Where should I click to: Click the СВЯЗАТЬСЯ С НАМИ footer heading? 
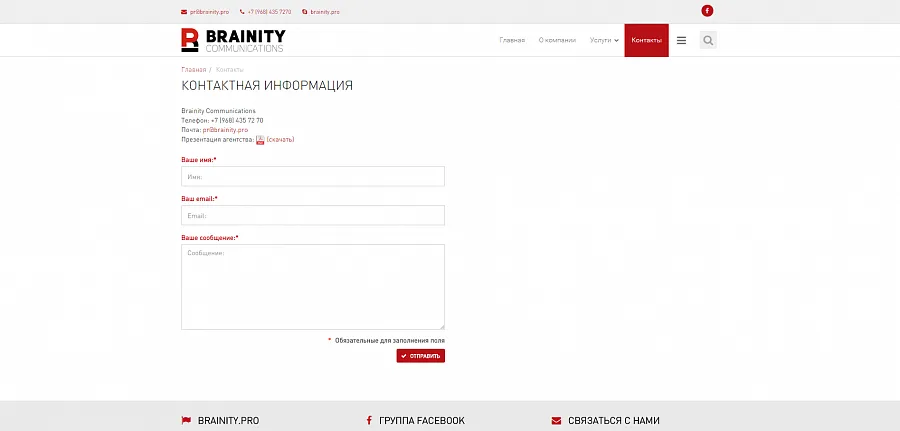click(614, 421)
